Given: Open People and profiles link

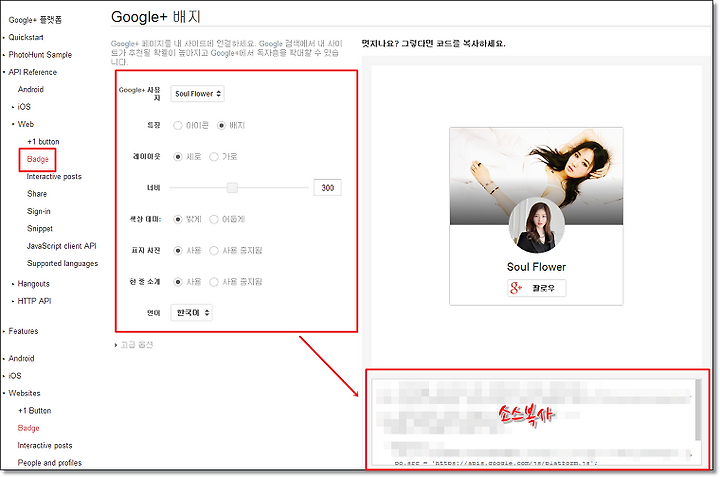Looking at the screenshot, I should [50, 463].
